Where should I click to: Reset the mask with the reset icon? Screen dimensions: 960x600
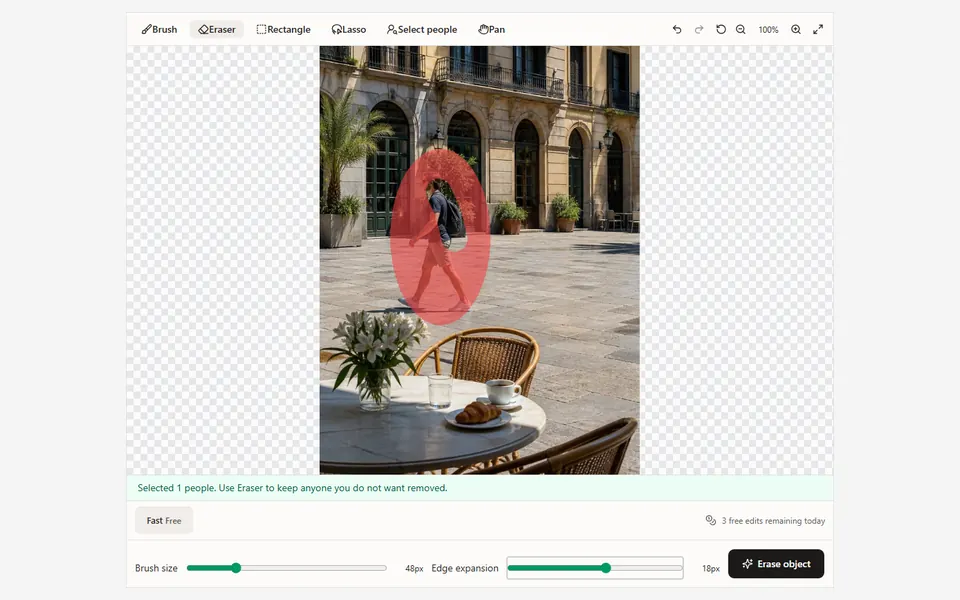tap(721, 29)
